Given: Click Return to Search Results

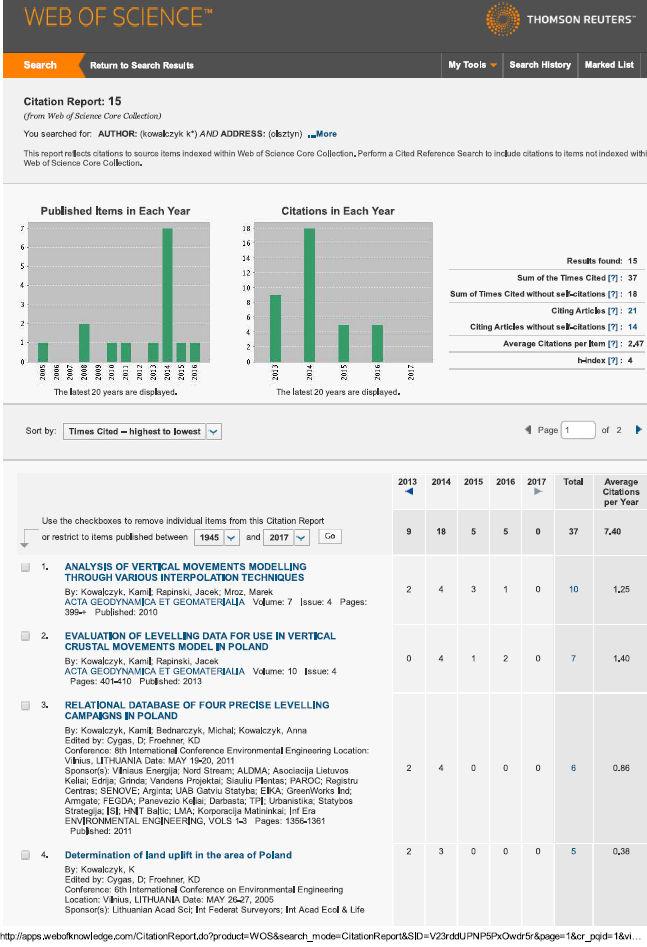Looking at the screenshot, I should (x=142, y=65).
